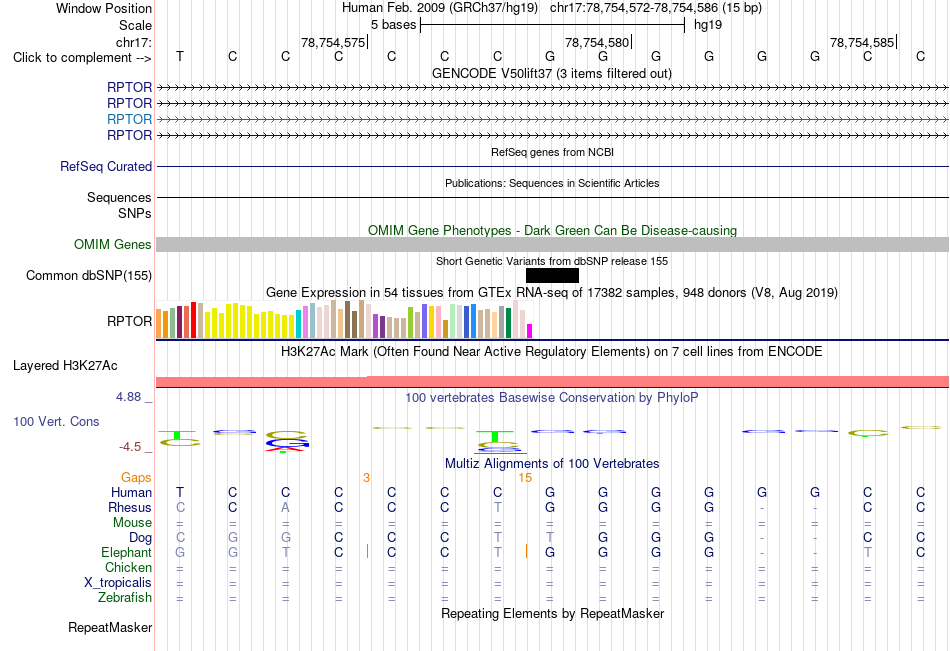Click the '4.88' PhyloP upper scale value

(x=128, y=396)
